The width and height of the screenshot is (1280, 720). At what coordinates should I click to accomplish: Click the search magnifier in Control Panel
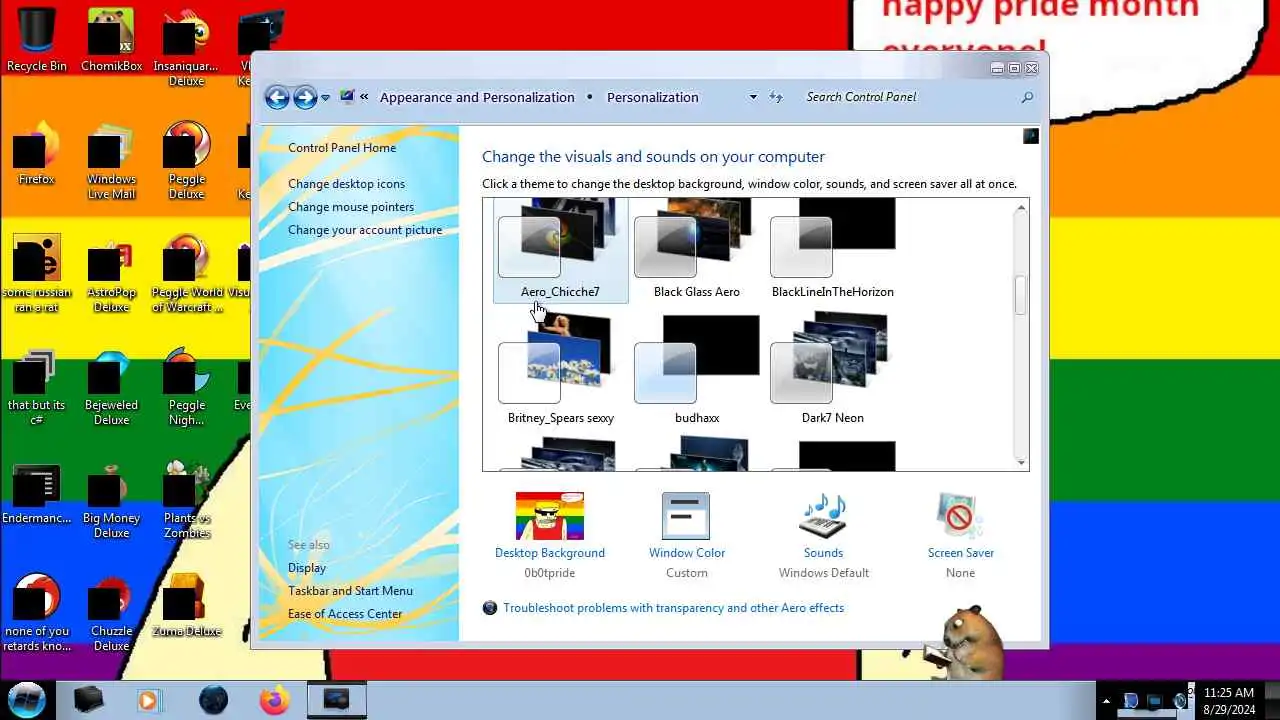point(1027,97)
